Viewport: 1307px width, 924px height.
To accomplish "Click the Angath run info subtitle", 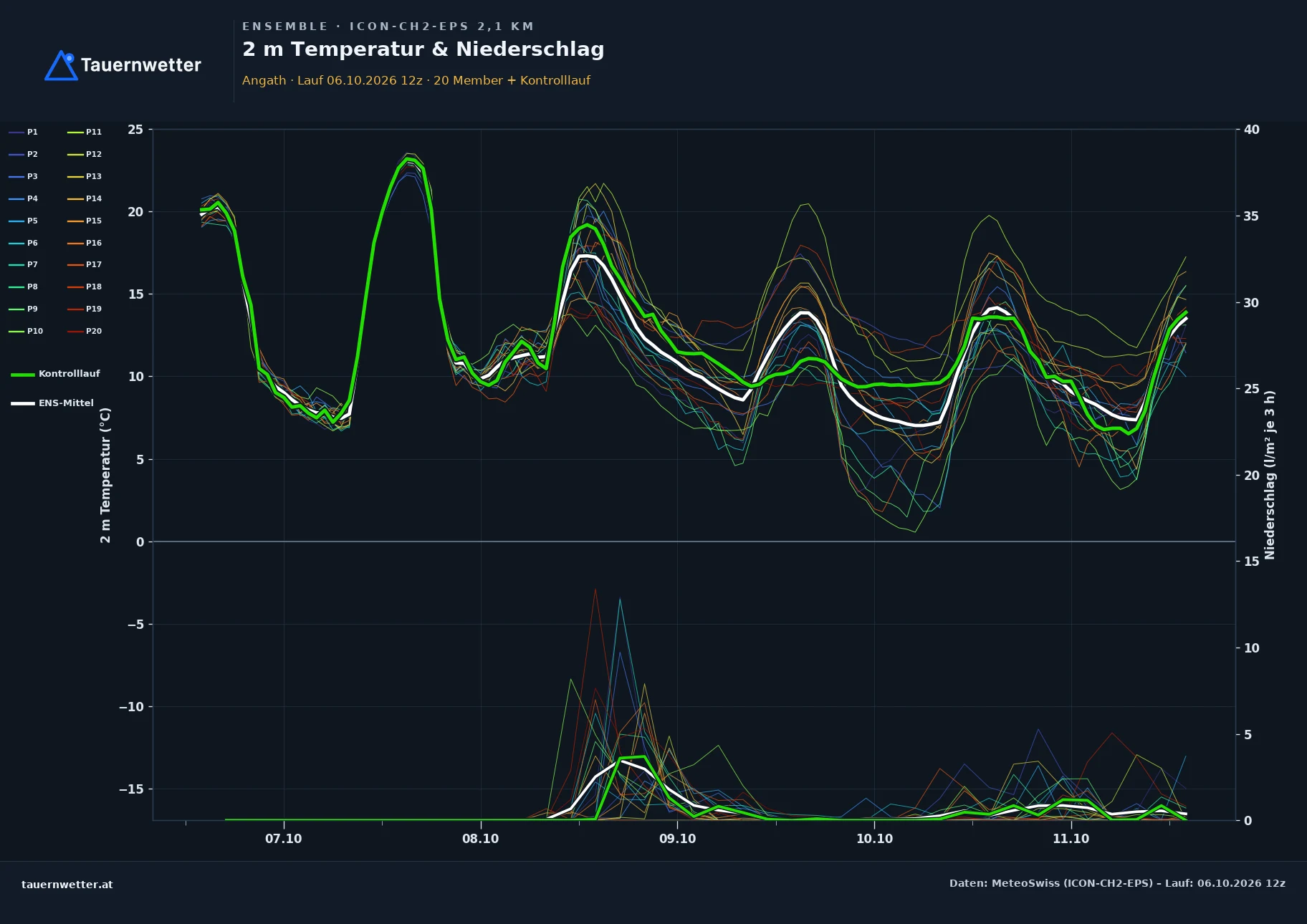I will pyautogui.click(x=416, y=80).
